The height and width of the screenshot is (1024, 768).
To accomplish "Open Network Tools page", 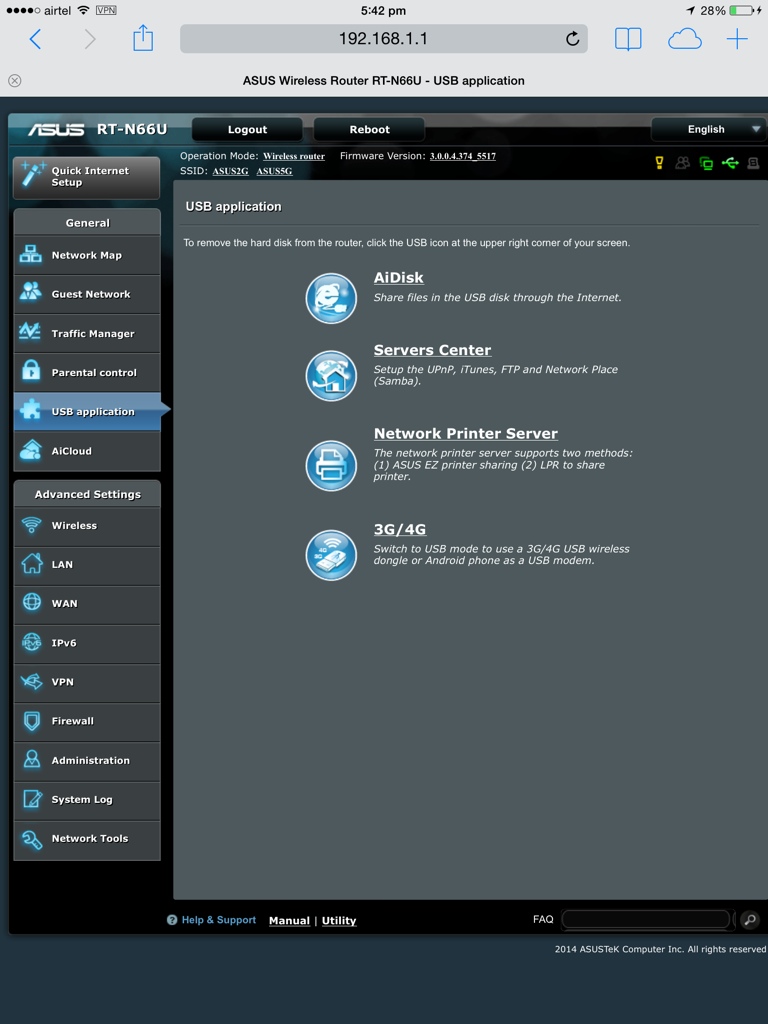I will pyautogui.click(x=87, y=839).
